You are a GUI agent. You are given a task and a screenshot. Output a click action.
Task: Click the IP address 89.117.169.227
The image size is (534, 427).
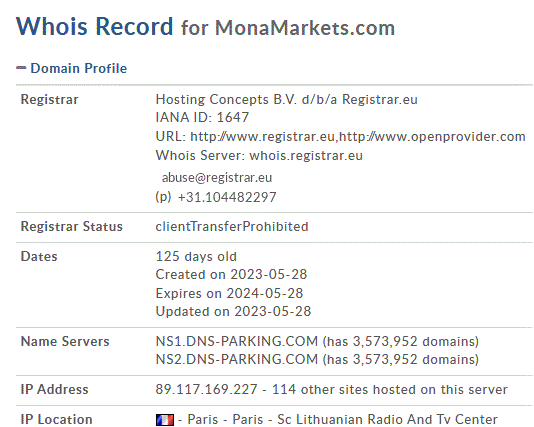coord(206,390)
